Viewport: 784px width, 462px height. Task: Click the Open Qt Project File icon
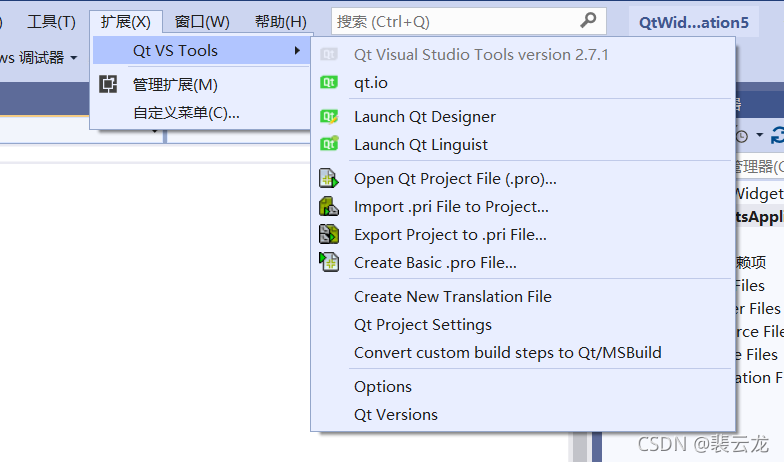click(x=329, y=178)
